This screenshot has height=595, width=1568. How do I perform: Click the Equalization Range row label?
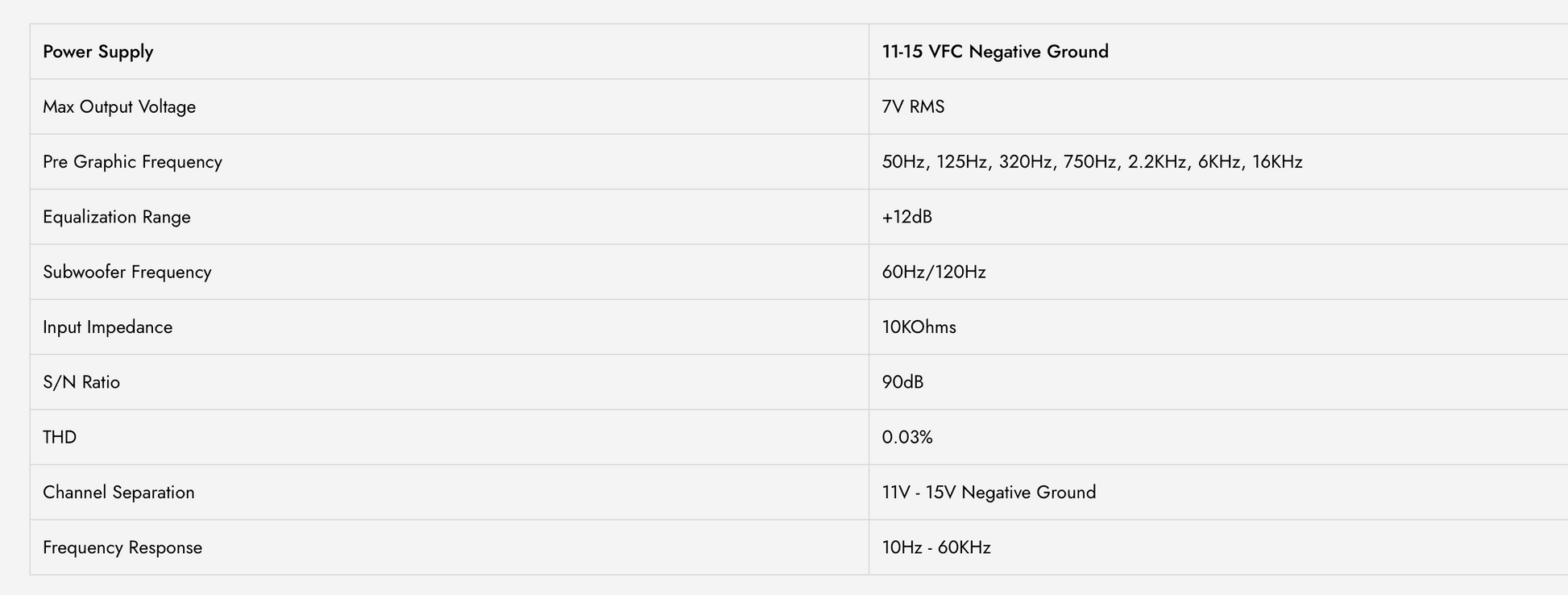coord(117,217)
